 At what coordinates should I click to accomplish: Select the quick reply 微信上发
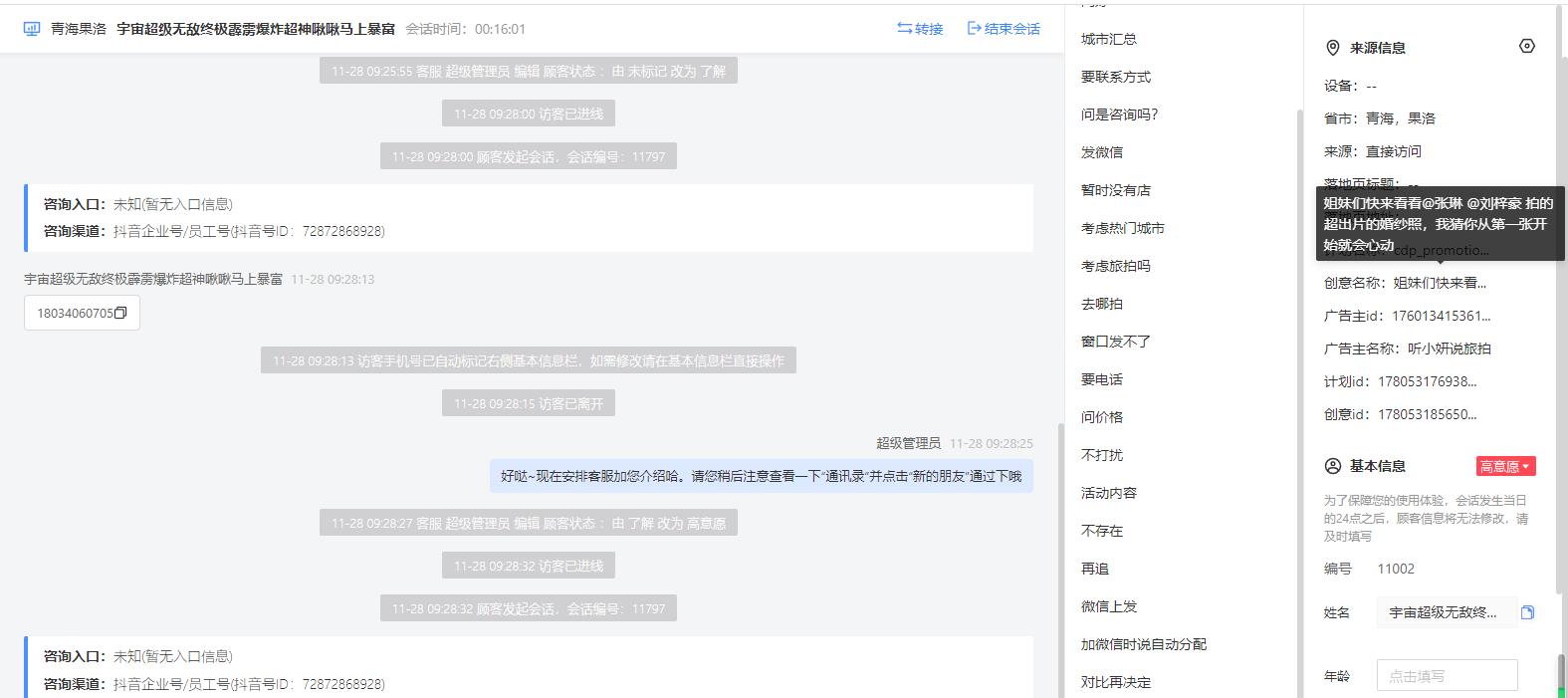click(x=1109, y=606)
